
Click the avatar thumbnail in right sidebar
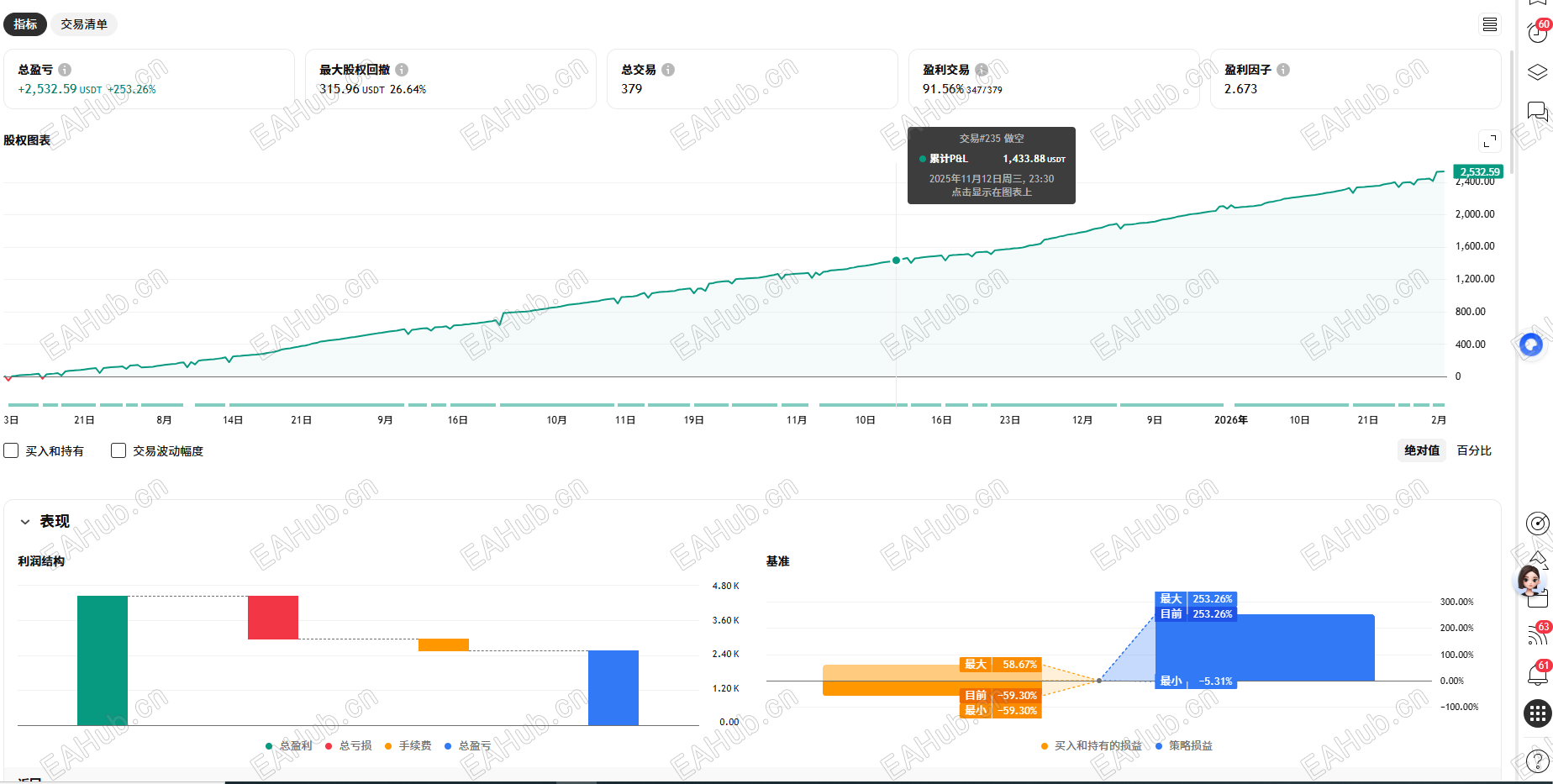coord(1529,580)
